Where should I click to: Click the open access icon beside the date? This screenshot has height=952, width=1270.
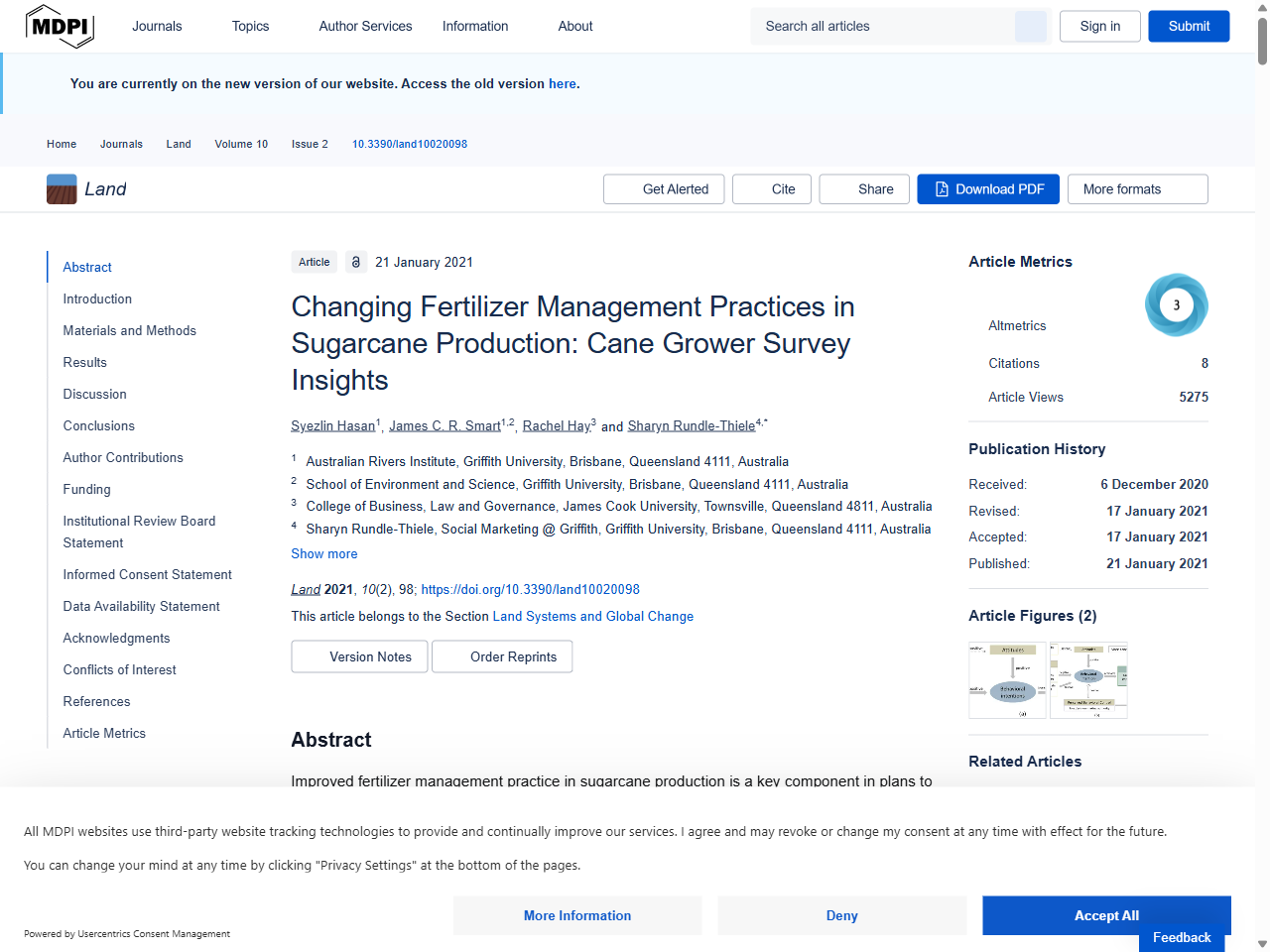coord(355,262)
